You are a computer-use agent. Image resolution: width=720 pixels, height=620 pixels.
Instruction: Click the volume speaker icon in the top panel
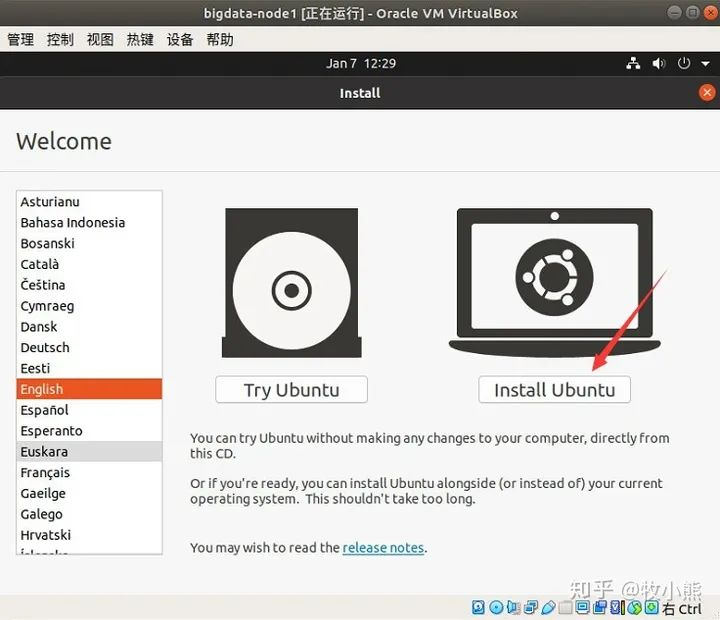tap(658, 63)
